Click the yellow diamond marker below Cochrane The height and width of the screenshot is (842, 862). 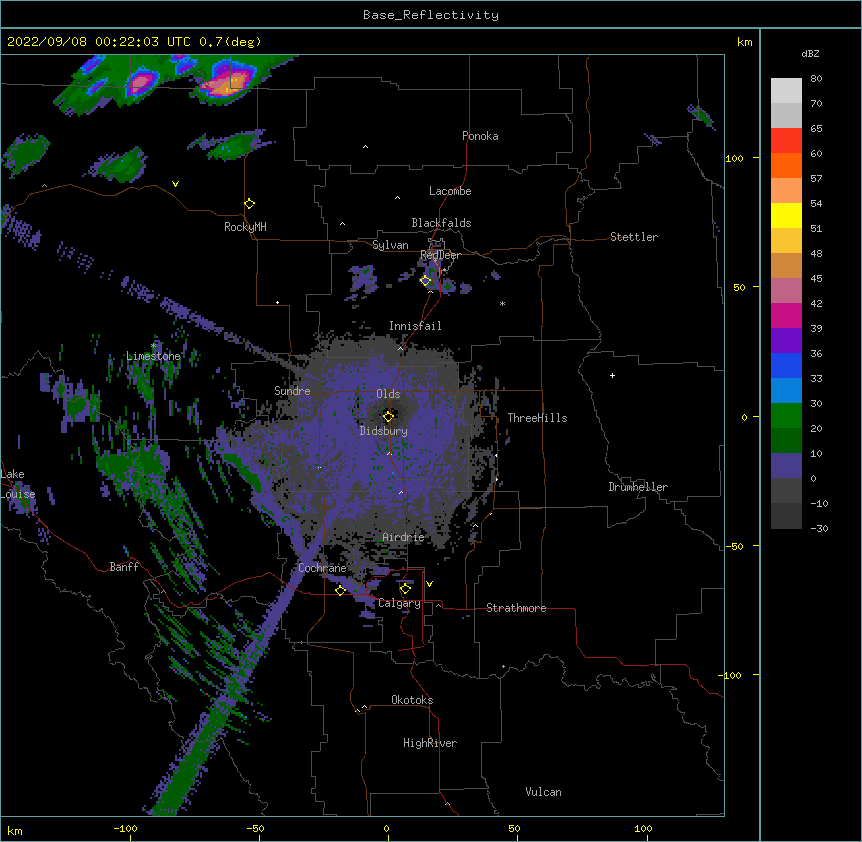click(340, 590)
